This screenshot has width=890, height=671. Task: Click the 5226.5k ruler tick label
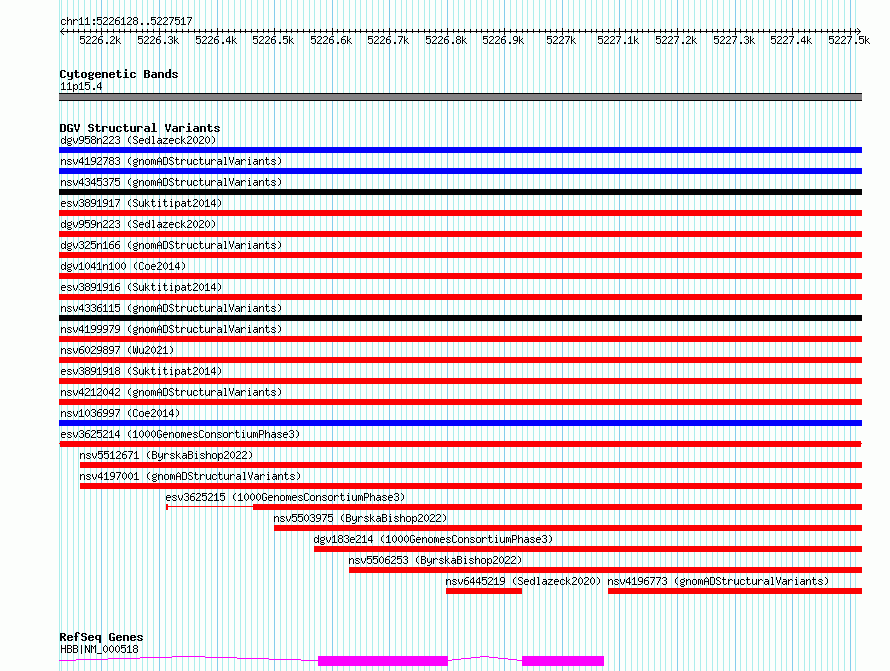273,40
